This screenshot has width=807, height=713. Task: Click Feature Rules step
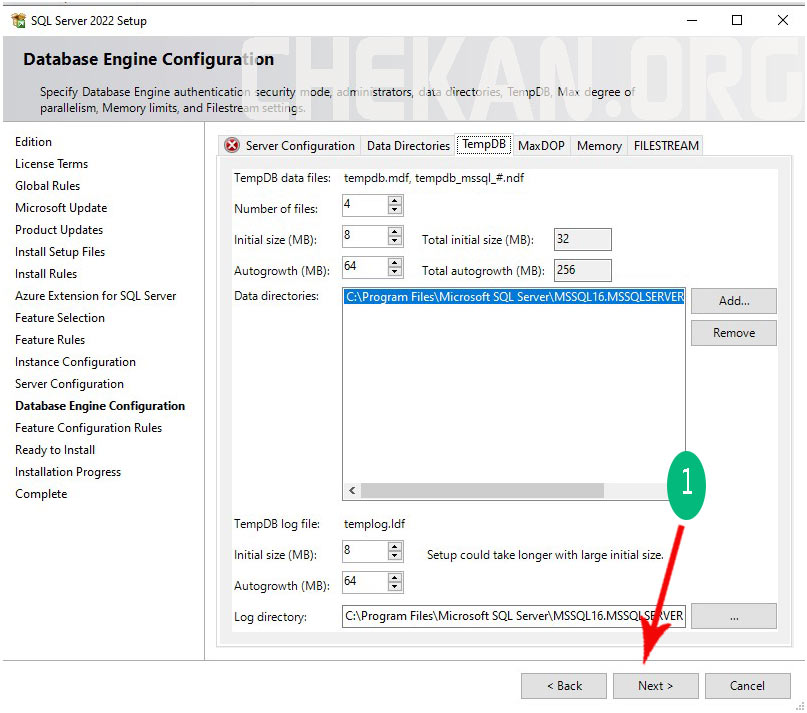click(x=50, y=340)
